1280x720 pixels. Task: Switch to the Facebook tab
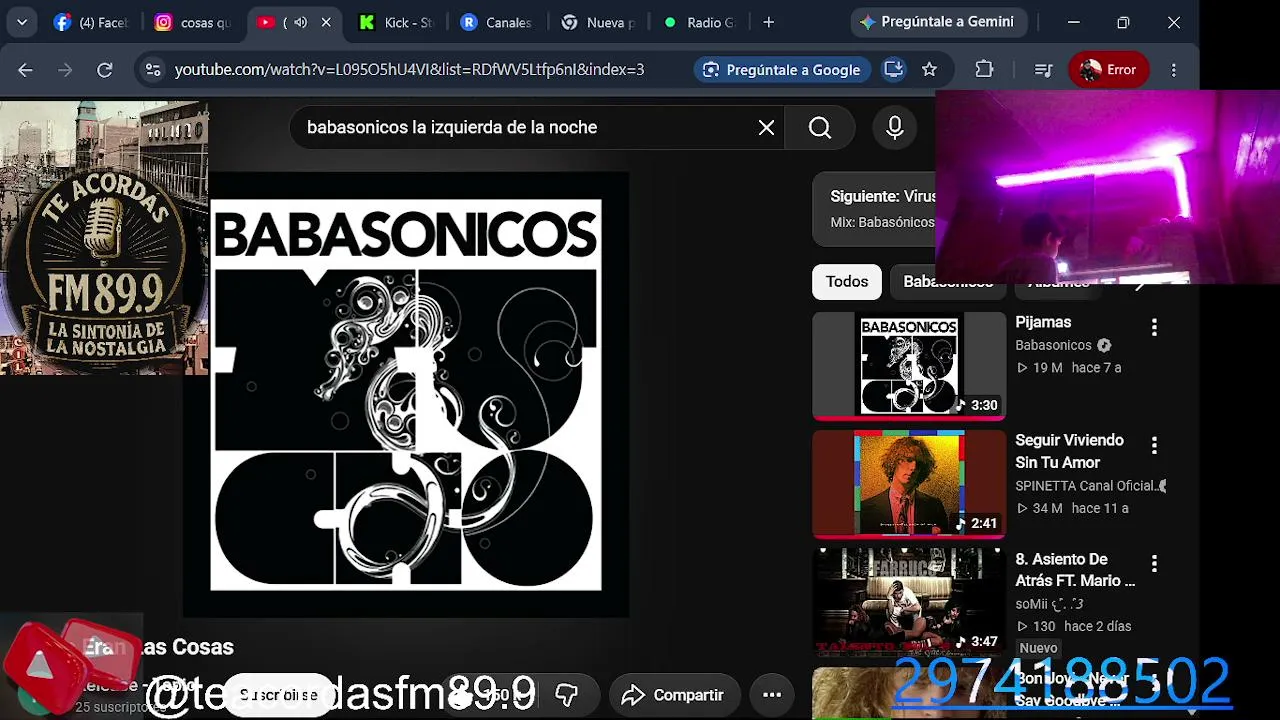pos(91,22)
